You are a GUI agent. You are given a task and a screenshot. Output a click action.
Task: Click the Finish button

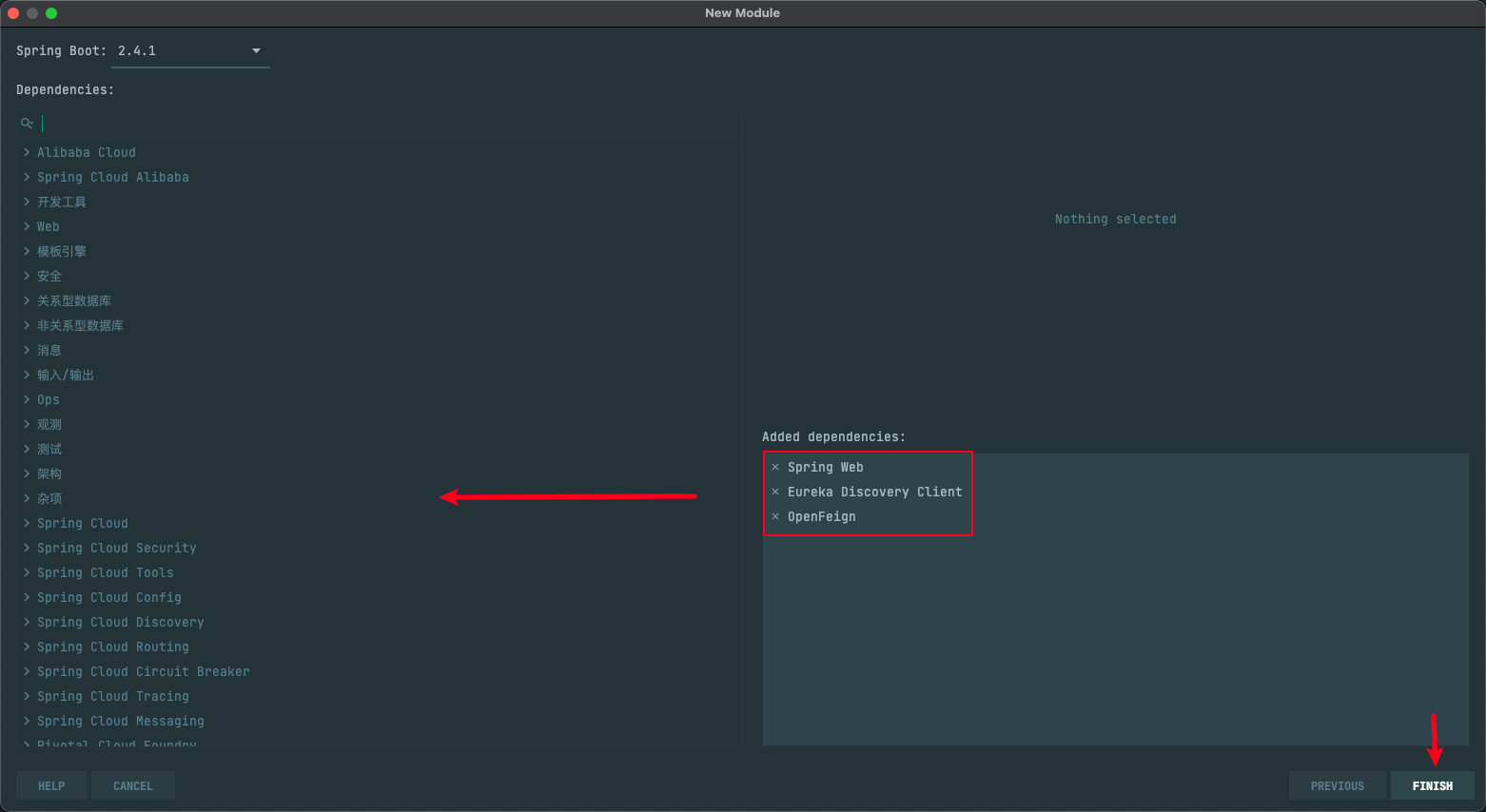[x=1432, y=785]
